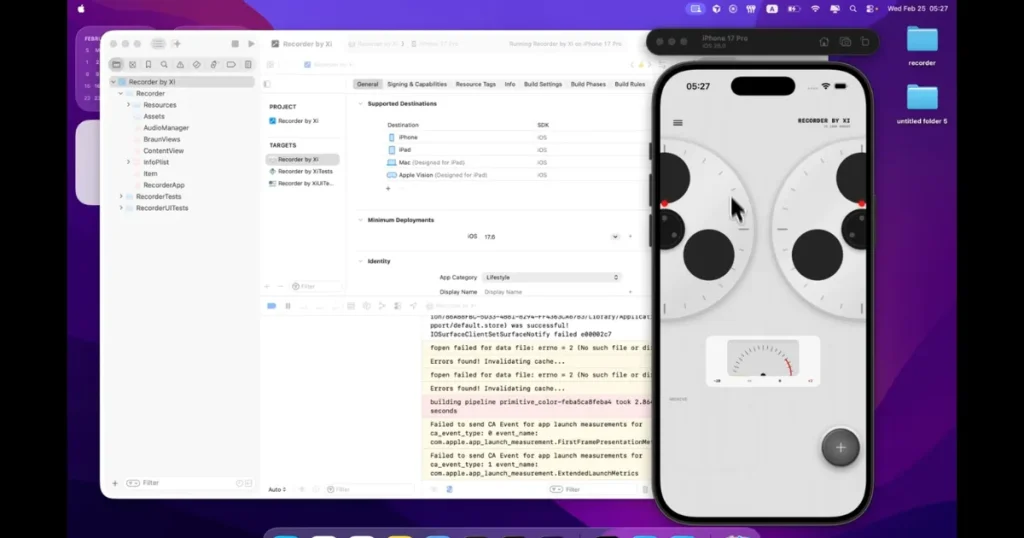Open untitled folder 5 on desktop
Viewport: 1024px width, 538px height.
coord(921,103)
